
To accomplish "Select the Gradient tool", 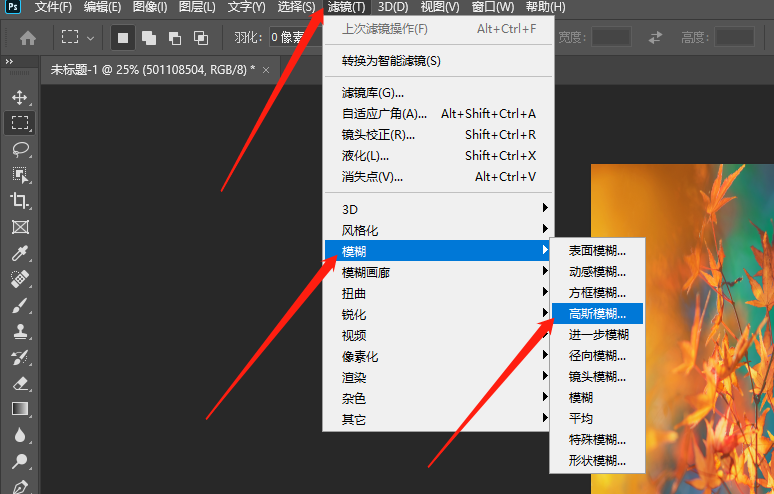I will (20, 409).
